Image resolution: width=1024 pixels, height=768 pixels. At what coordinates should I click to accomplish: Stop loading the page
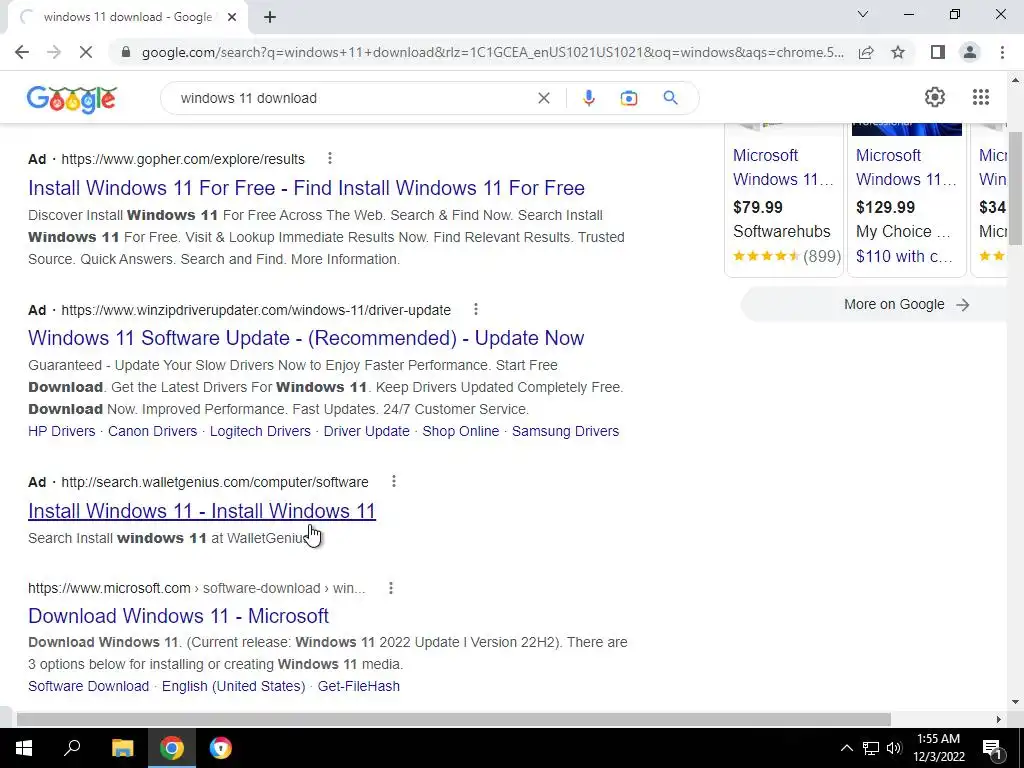click(86, 52)
